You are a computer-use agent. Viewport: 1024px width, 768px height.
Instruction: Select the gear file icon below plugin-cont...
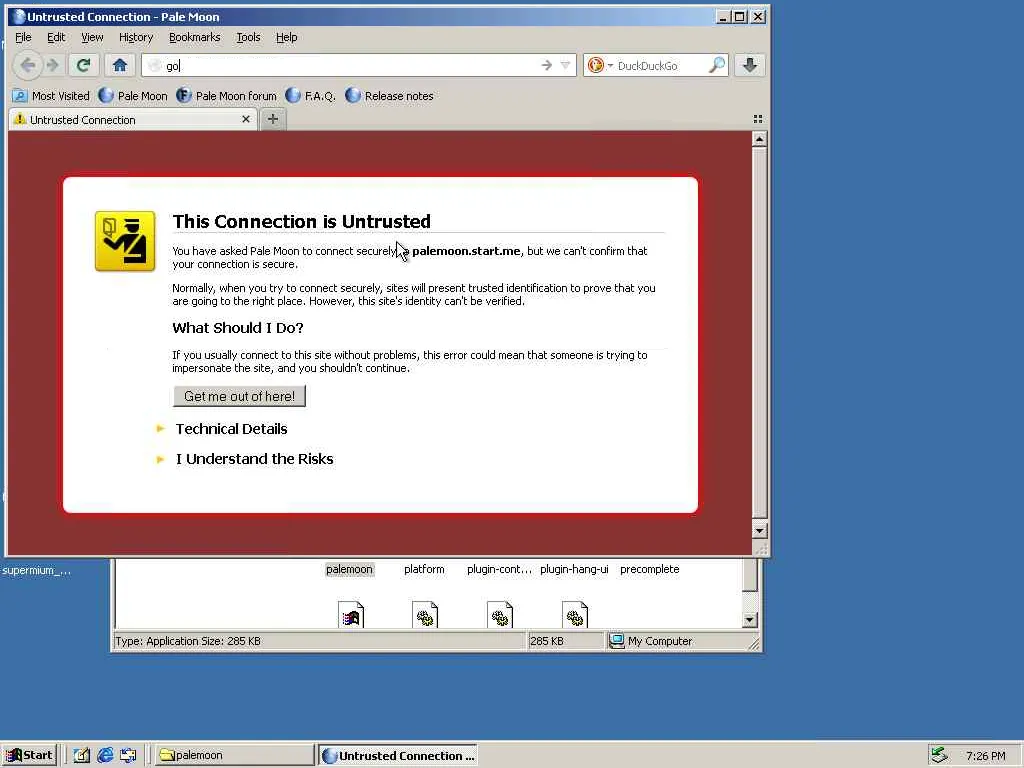pyautogui.click(x=500, y=615)
